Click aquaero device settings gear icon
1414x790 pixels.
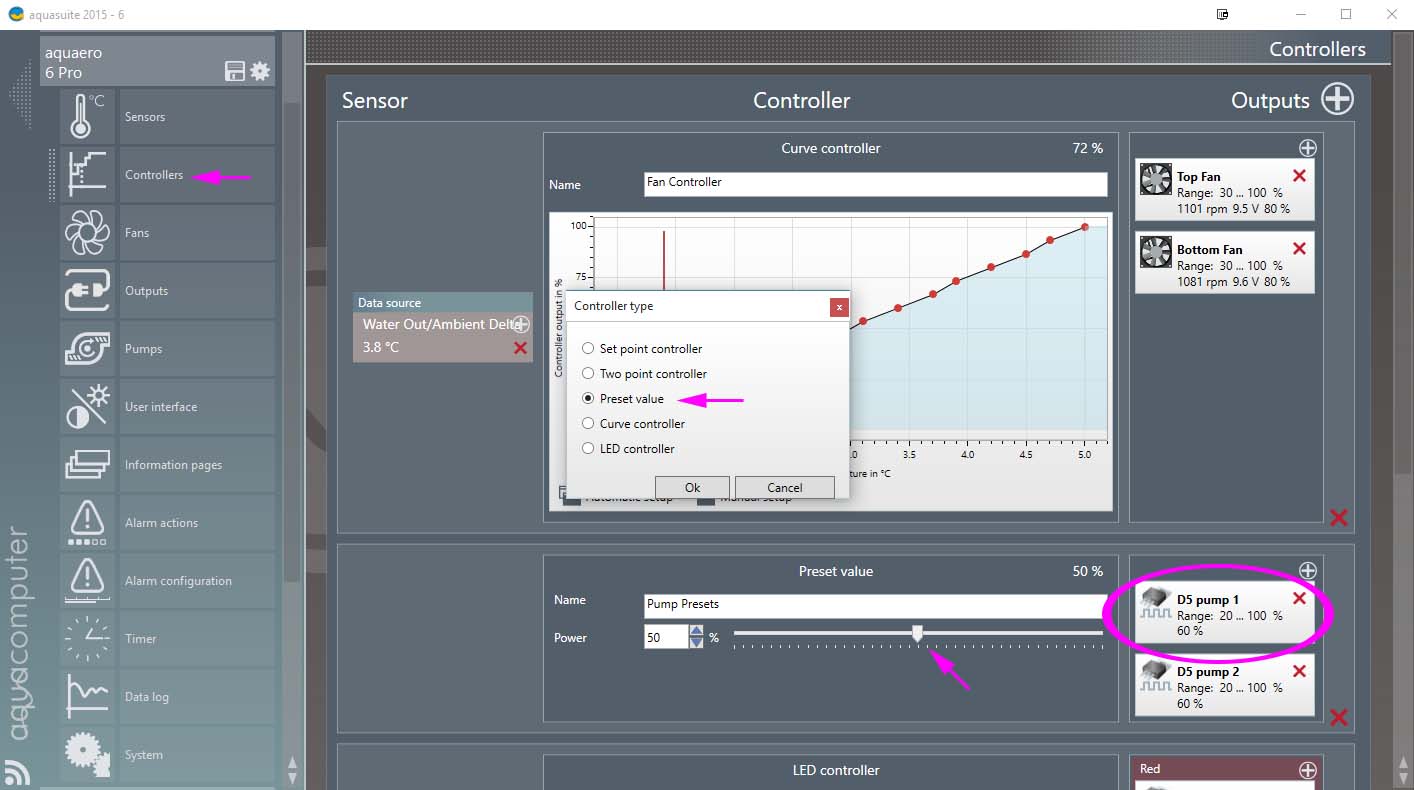pos(260,71)
